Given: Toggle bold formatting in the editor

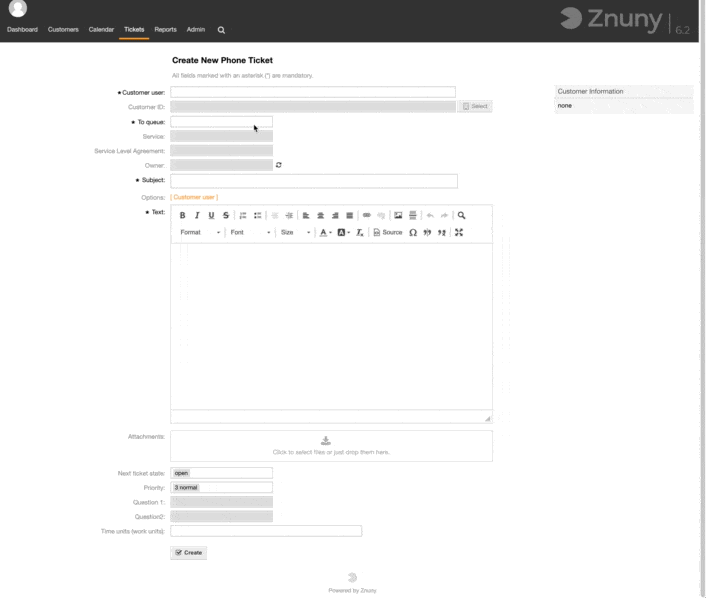Looking at the screenshot, I should 182,215.
